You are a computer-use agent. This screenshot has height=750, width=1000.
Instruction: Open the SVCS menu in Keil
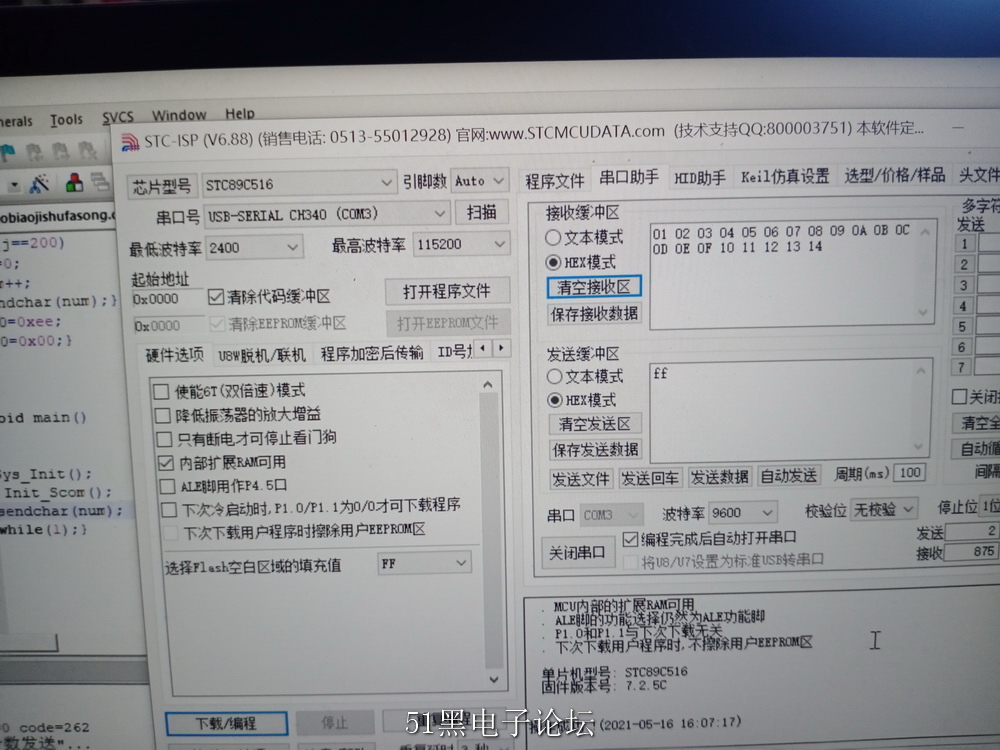point(118,117)
